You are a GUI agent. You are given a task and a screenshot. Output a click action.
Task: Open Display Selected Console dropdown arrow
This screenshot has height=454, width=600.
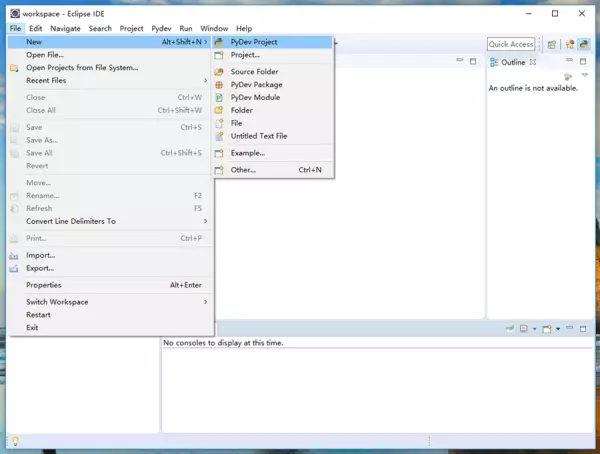coord(534,329)
